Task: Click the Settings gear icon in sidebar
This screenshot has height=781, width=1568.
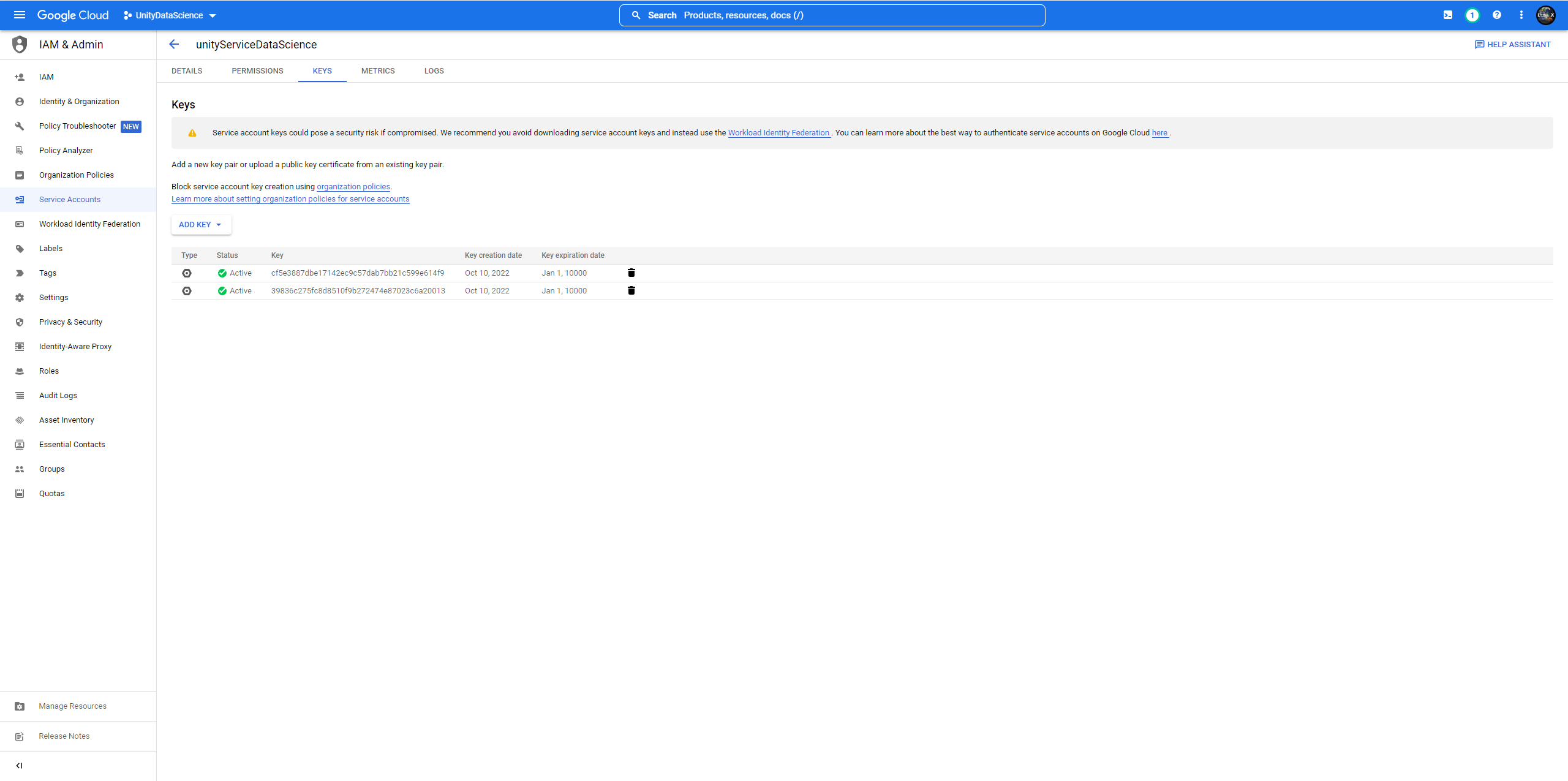Action: point(20,298)
